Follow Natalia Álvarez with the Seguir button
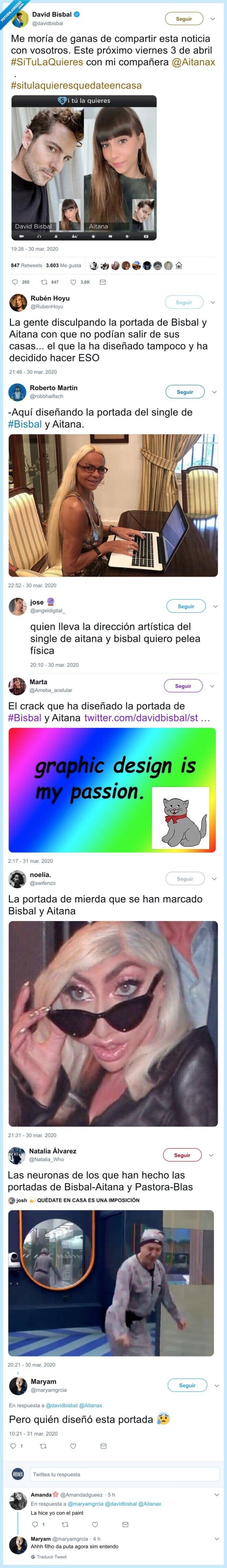 [182, 1155]
